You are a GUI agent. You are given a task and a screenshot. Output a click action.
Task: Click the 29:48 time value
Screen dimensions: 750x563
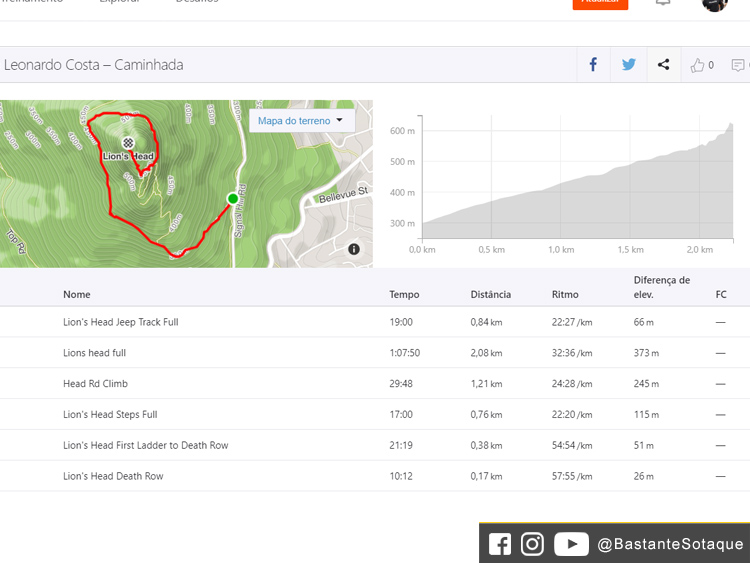pyautogui.click(x=401, y=384)
